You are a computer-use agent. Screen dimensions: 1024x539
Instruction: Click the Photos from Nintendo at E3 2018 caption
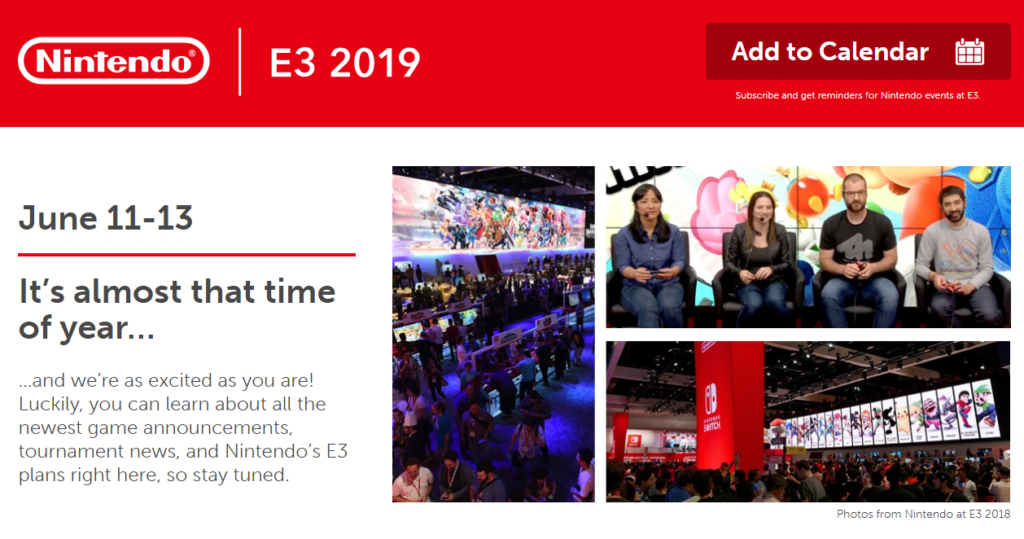point(923,514)
